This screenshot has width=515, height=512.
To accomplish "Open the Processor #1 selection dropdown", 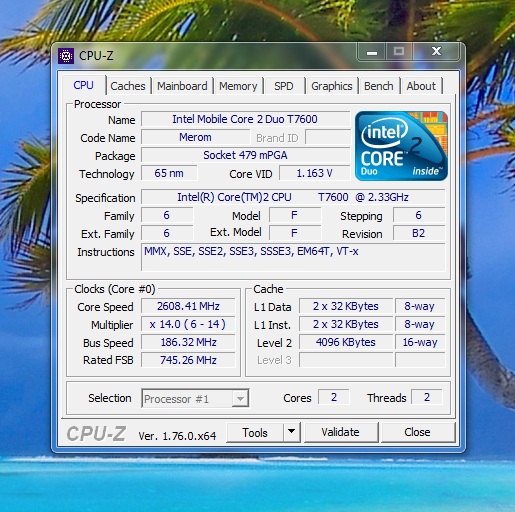I will [195, 398].
